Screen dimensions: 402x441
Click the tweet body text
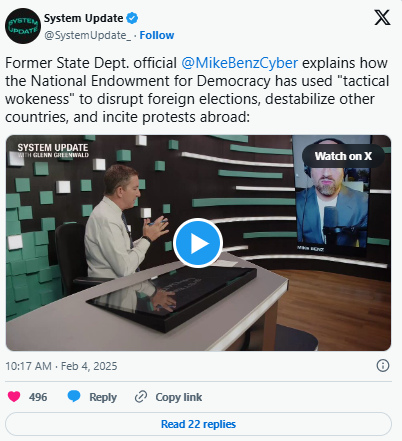(x=197, y=90)
